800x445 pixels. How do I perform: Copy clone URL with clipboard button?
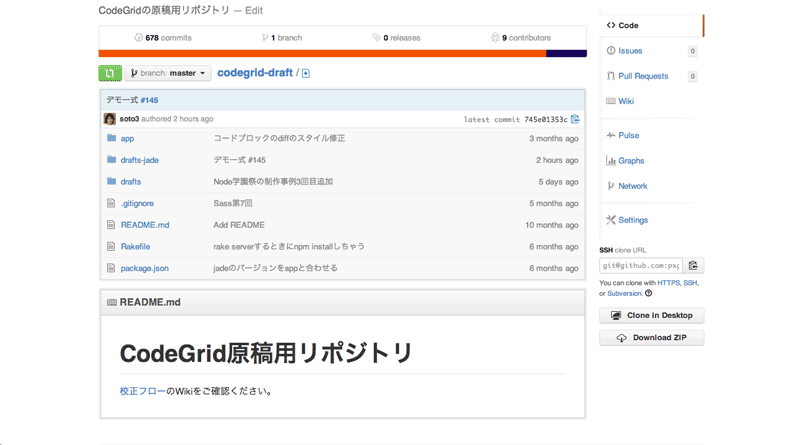(693, 265)
